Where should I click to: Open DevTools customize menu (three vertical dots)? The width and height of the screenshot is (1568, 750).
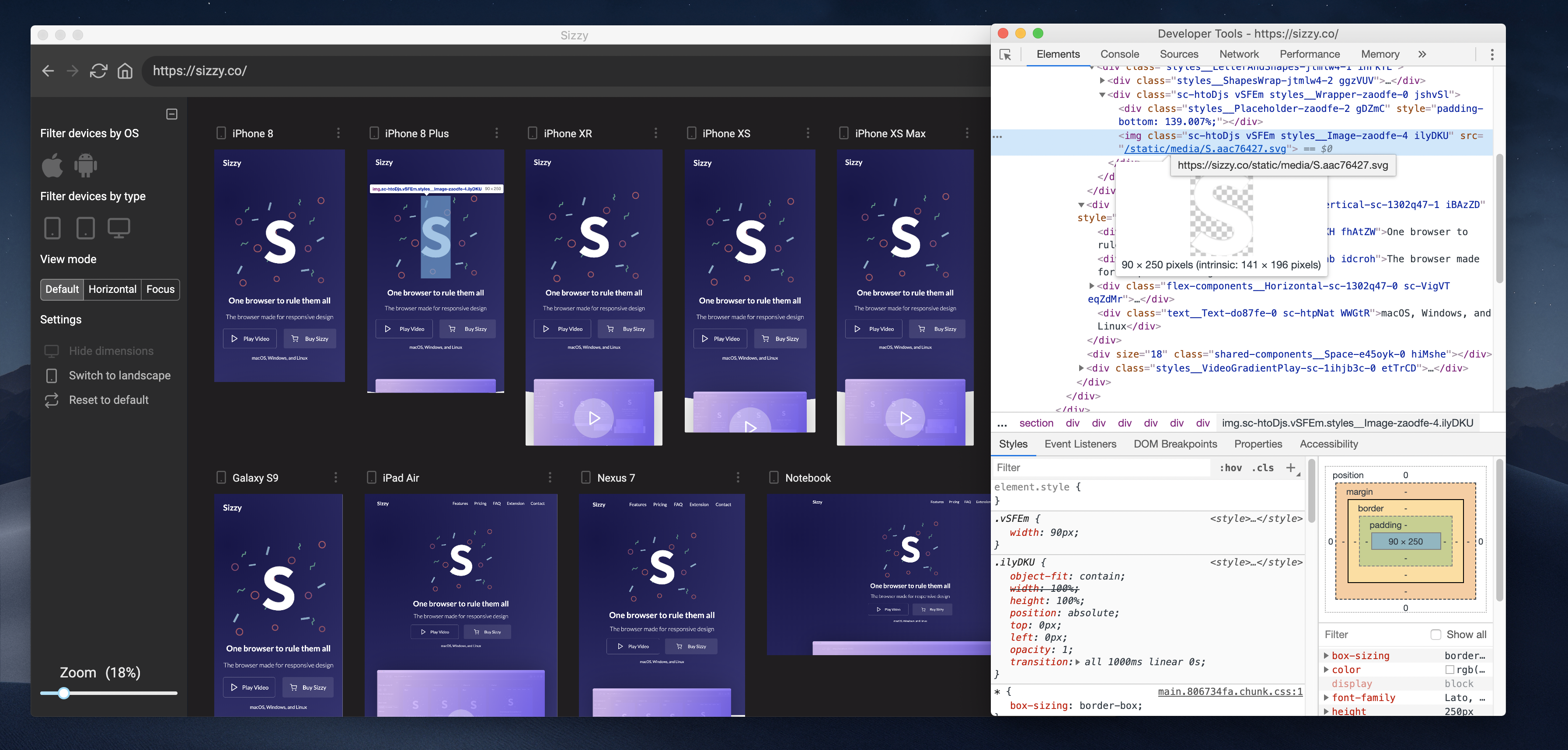point(1492,55)
